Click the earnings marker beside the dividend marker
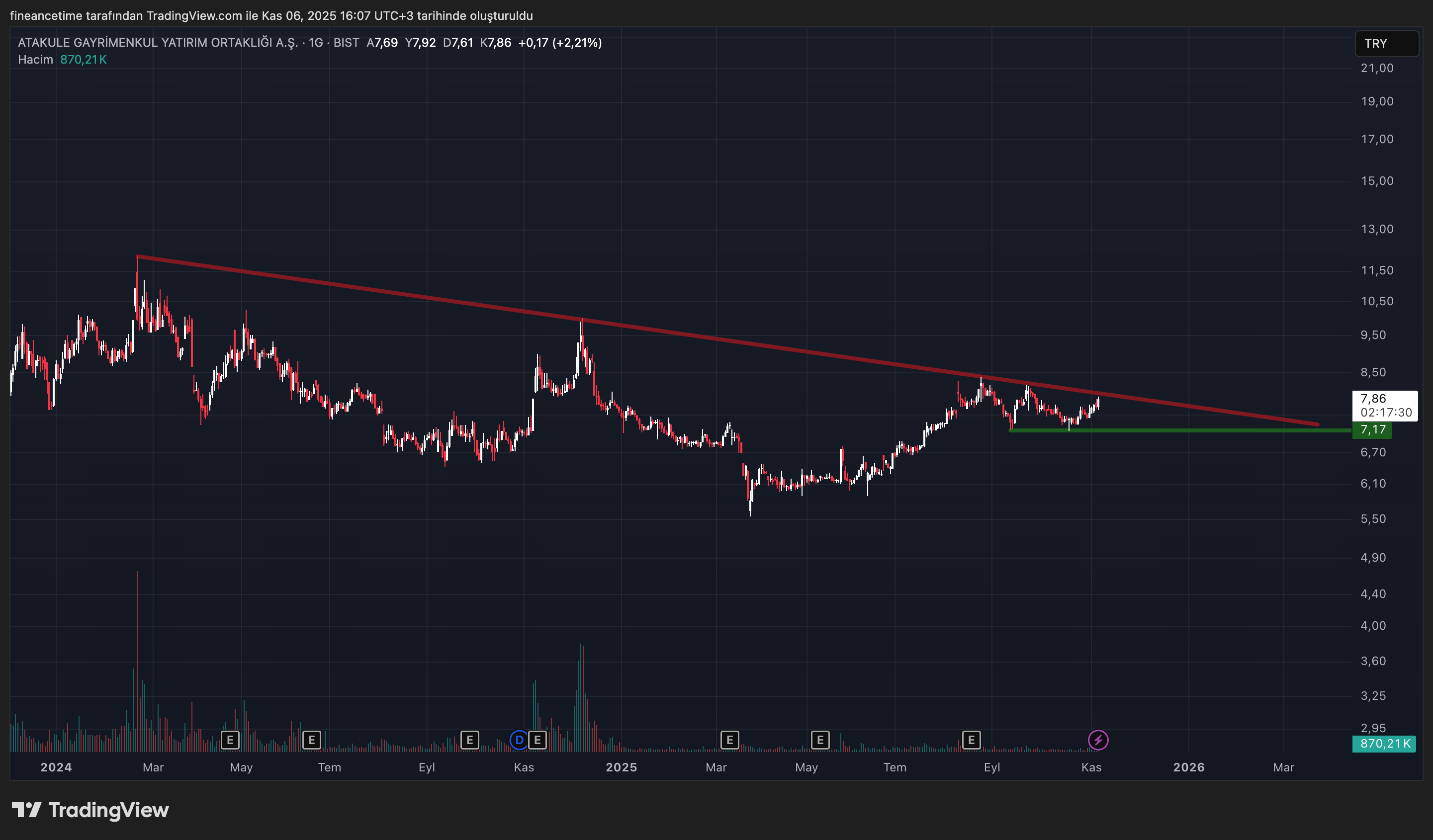This screenshot has height=840, width=1433. click(x=537, y=740)
